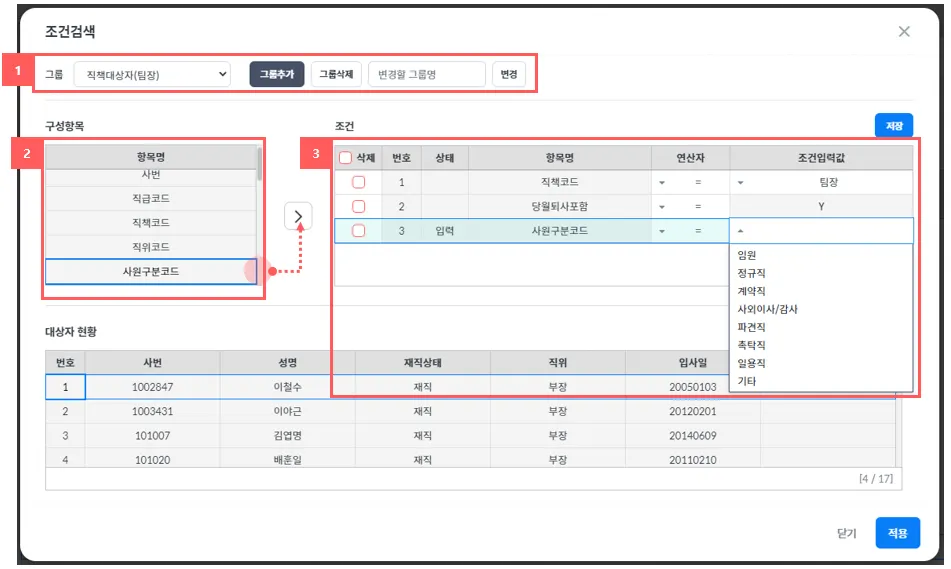Image resolution: width=951 pixels, height=569 pixels.
Task: Click the Y condition value cell
Action: [821, 206]
